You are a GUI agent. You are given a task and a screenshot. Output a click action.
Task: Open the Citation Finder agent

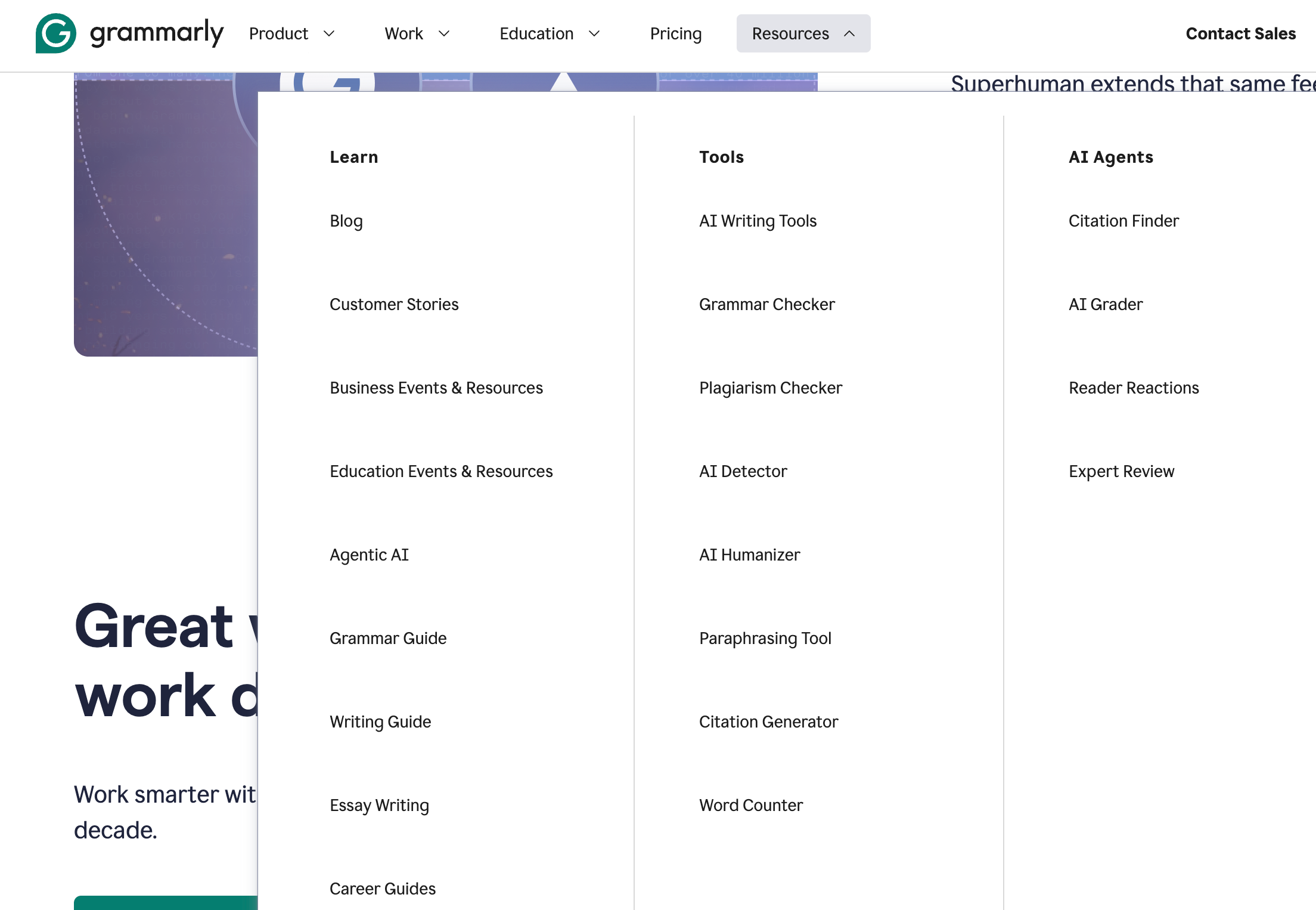[1123, 221]
